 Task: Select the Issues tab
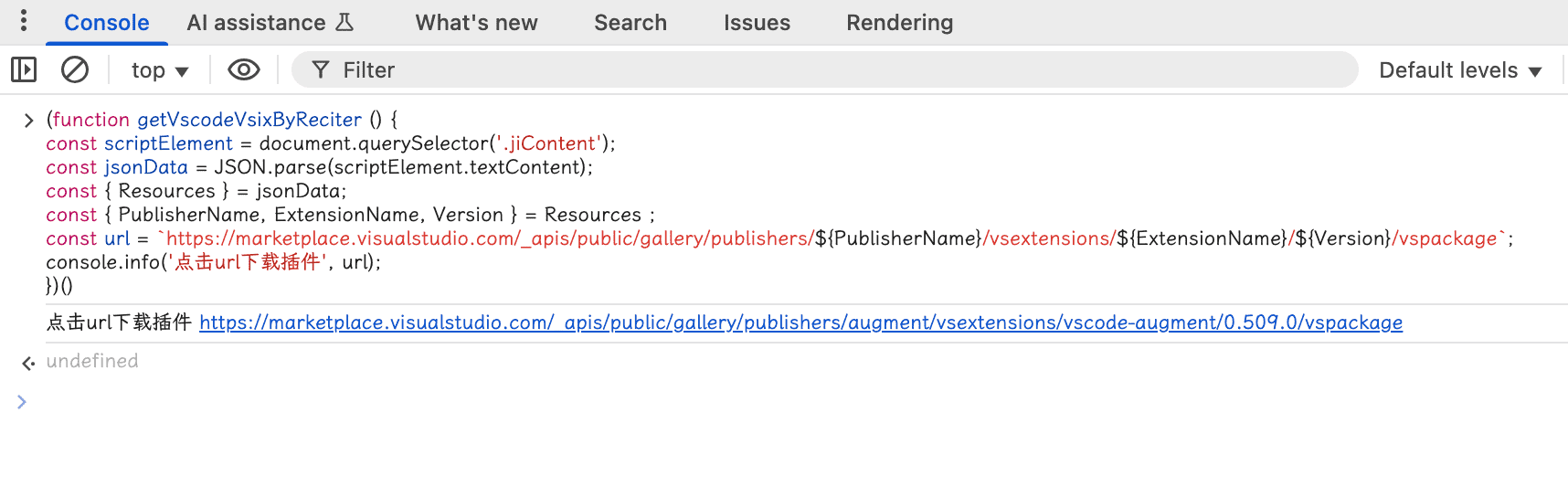click(x=757, y=23)
